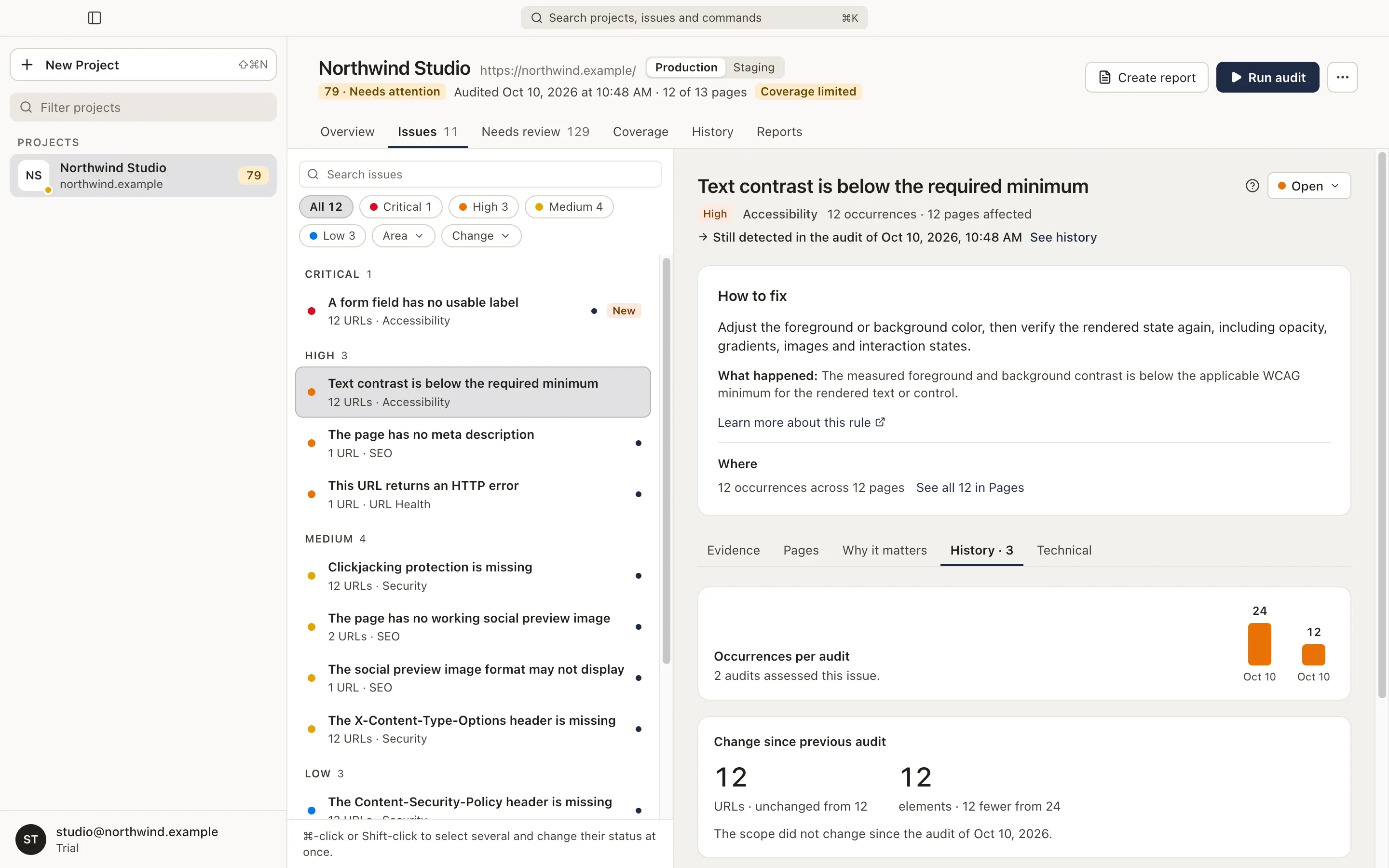This screenshot has height=868, width=1389.
Task: Select 'The page has no meta description'
Action: (x=473, y=443)
